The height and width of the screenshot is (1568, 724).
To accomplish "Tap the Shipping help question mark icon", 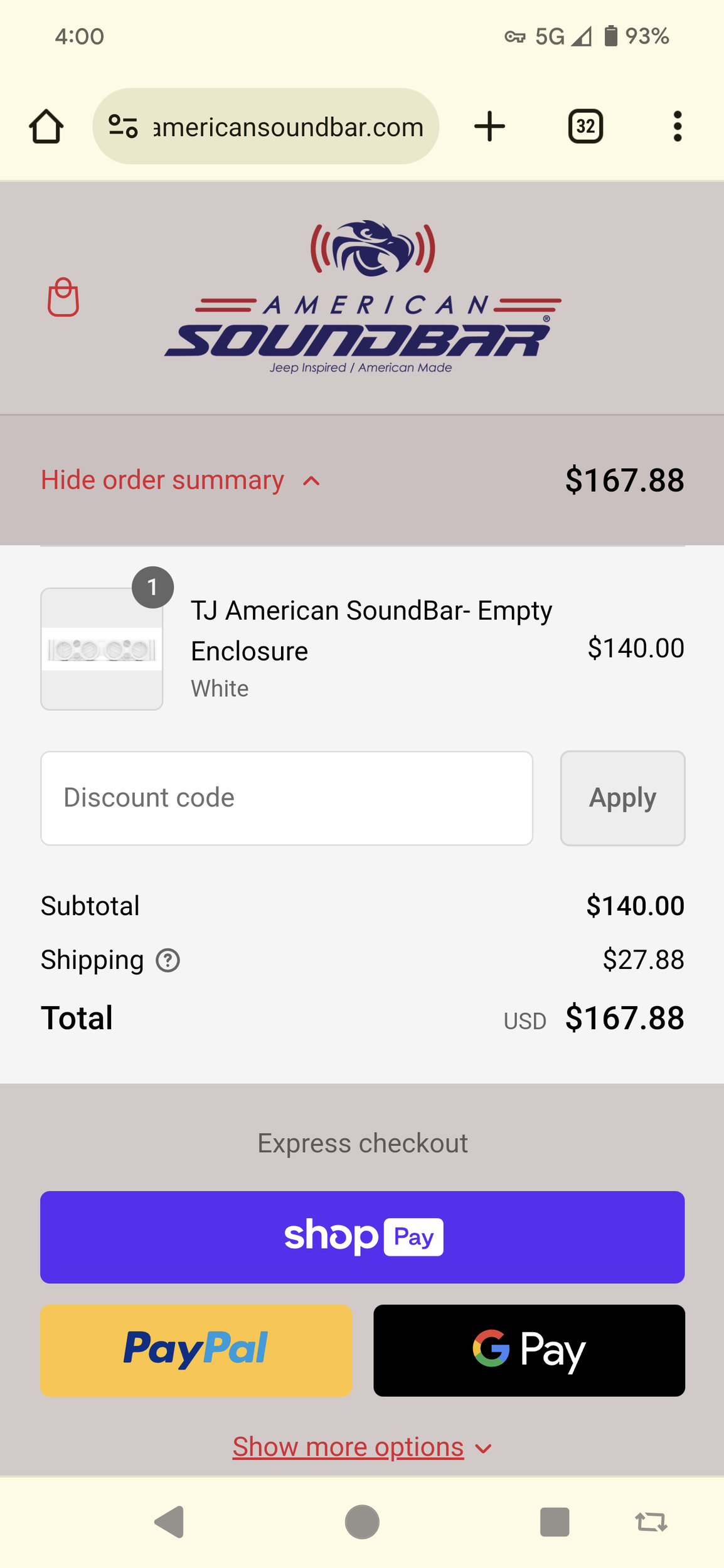I will pyautogui.click(x=168, y=960).
